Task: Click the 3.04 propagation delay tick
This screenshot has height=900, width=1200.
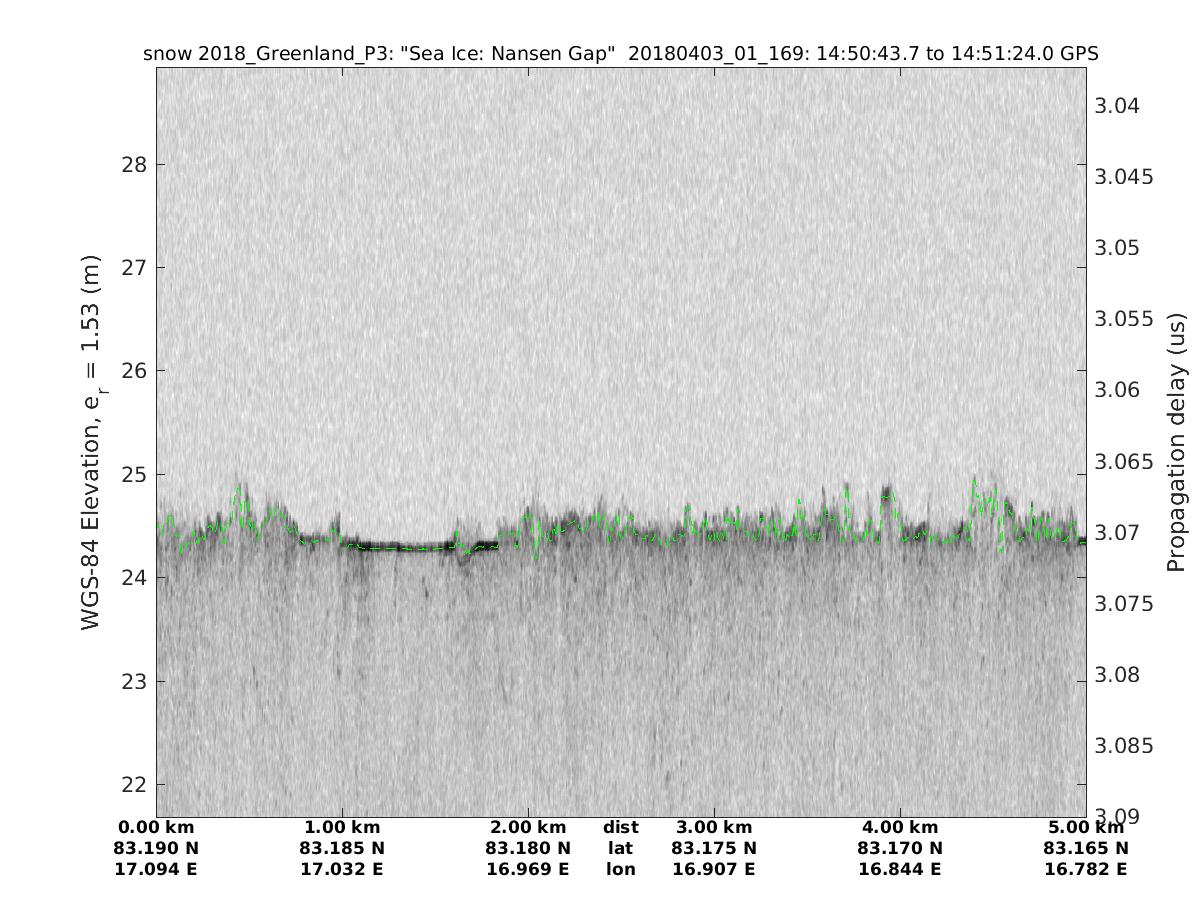Action: point(1120,106)
